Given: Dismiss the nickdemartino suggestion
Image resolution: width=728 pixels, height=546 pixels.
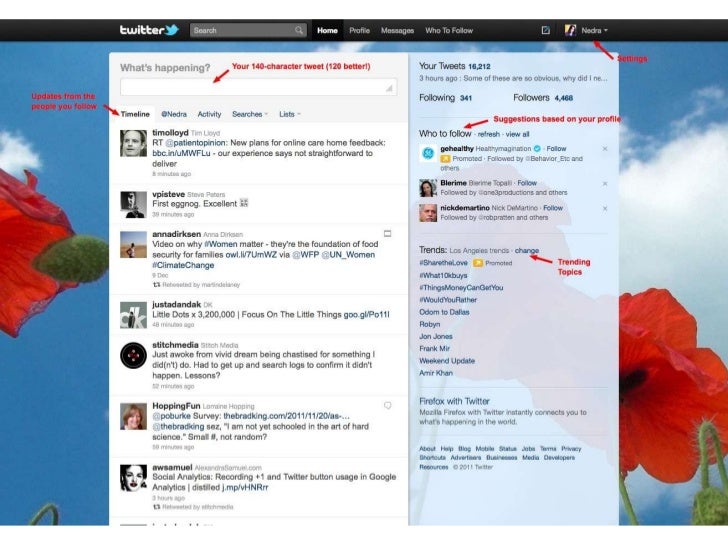Looking at the screenshot, I should 604,209.
